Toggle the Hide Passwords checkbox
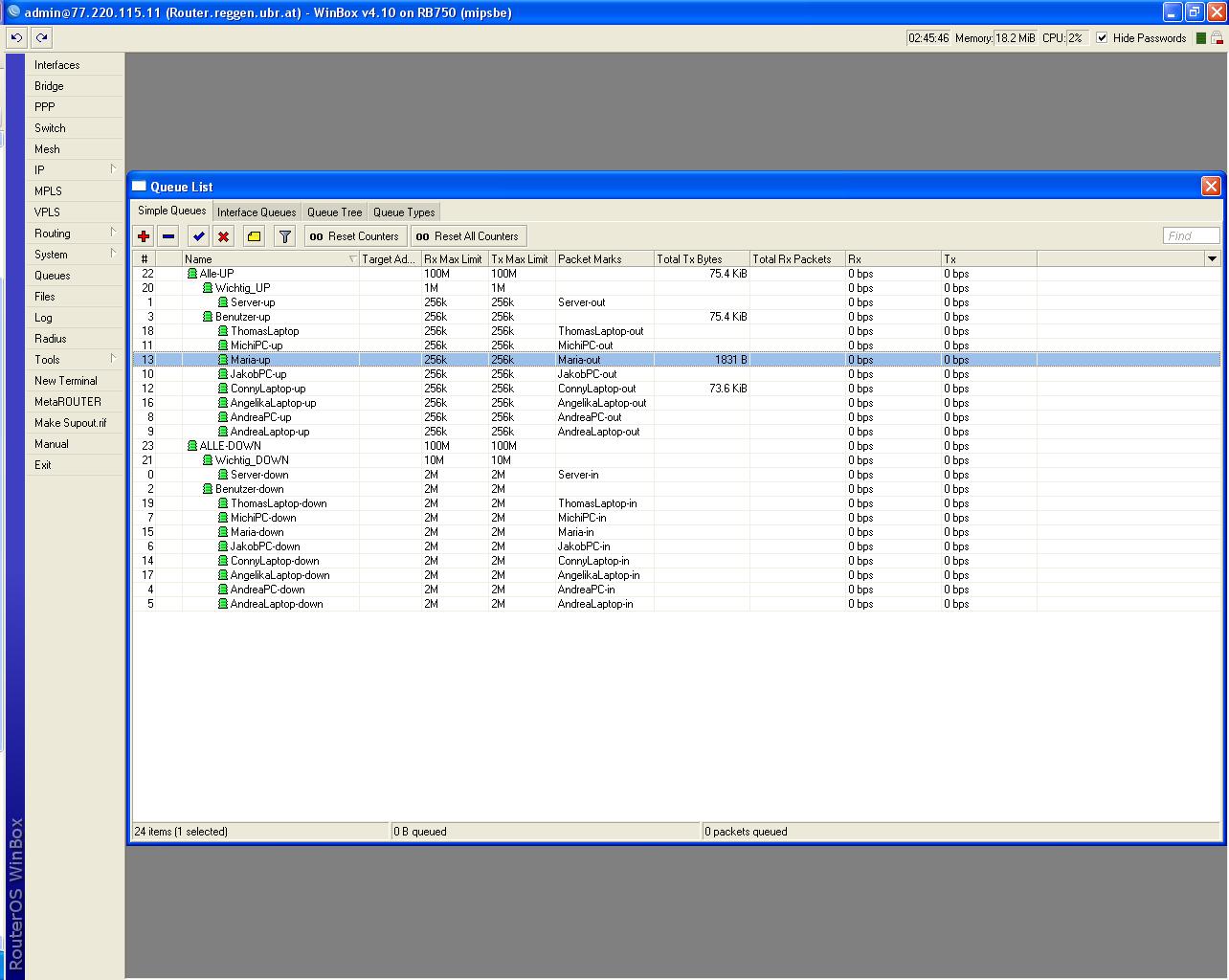The height and width of the screenshot is (980, 1229). point(1102,38)
